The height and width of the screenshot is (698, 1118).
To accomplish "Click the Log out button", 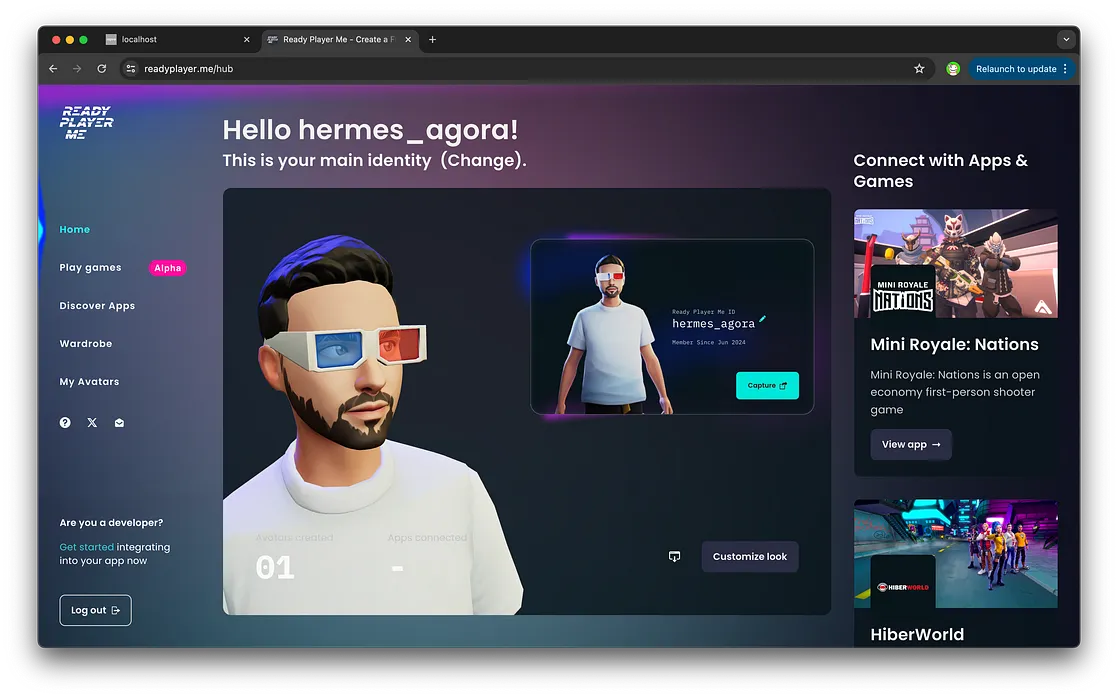I will tap(96, 610).
